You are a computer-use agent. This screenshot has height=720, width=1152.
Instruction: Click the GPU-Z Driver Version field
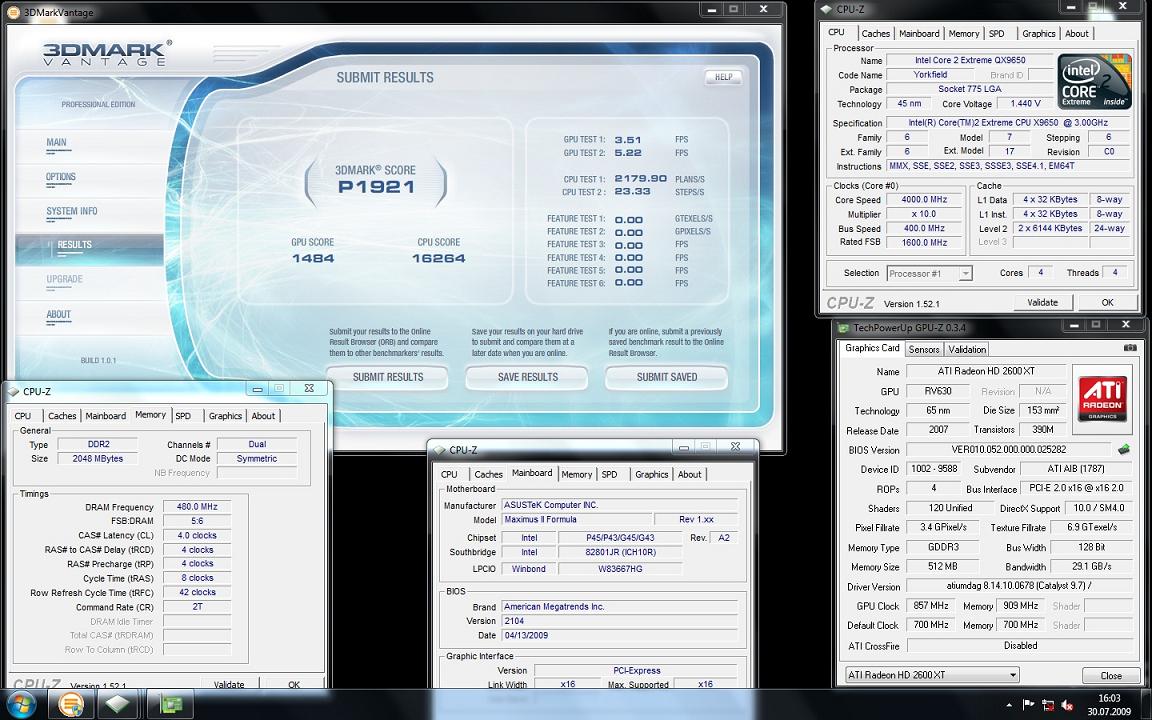1020,586
